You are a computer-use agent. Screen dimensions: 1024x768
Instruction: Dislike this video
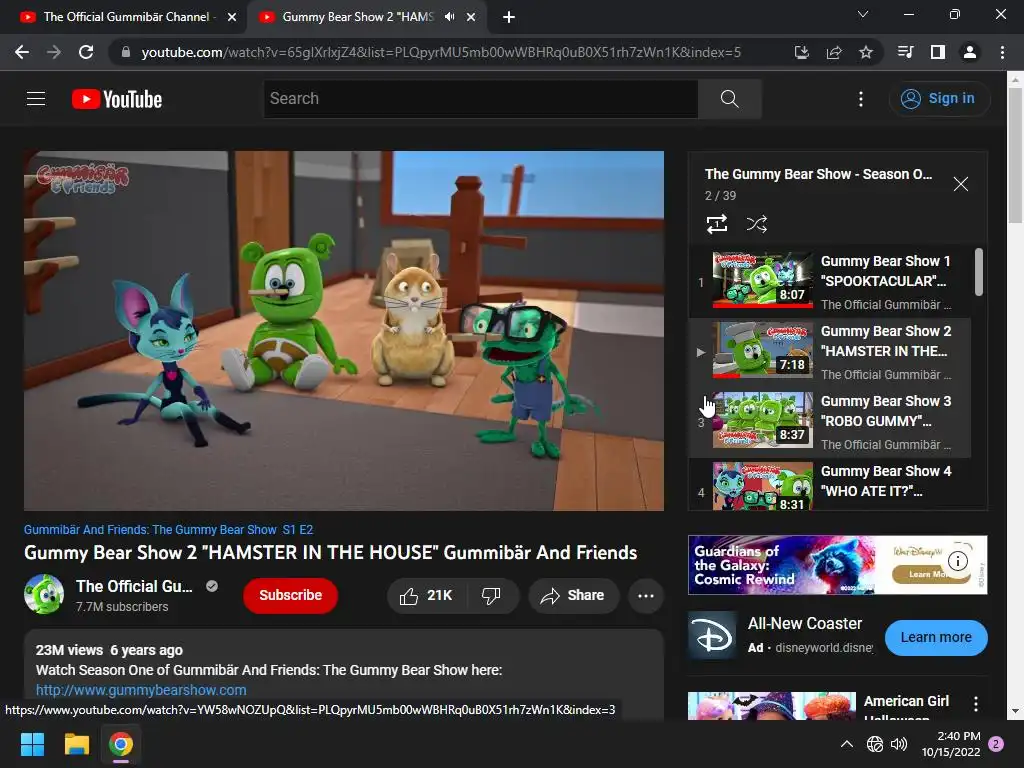coord(491,596)
